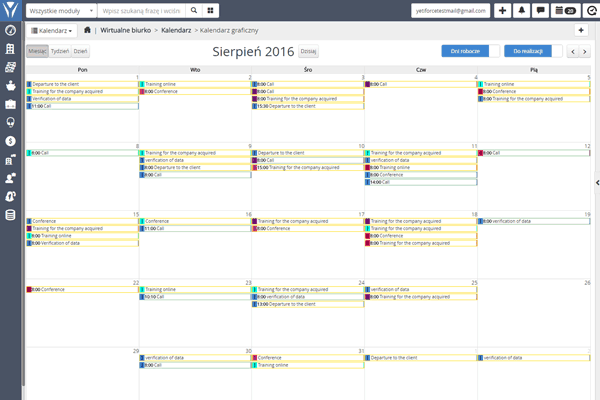The height and width of the screenshot is (400, 600).
Task: Open the briefcase sidebar module
Action: tap(10, 103)
